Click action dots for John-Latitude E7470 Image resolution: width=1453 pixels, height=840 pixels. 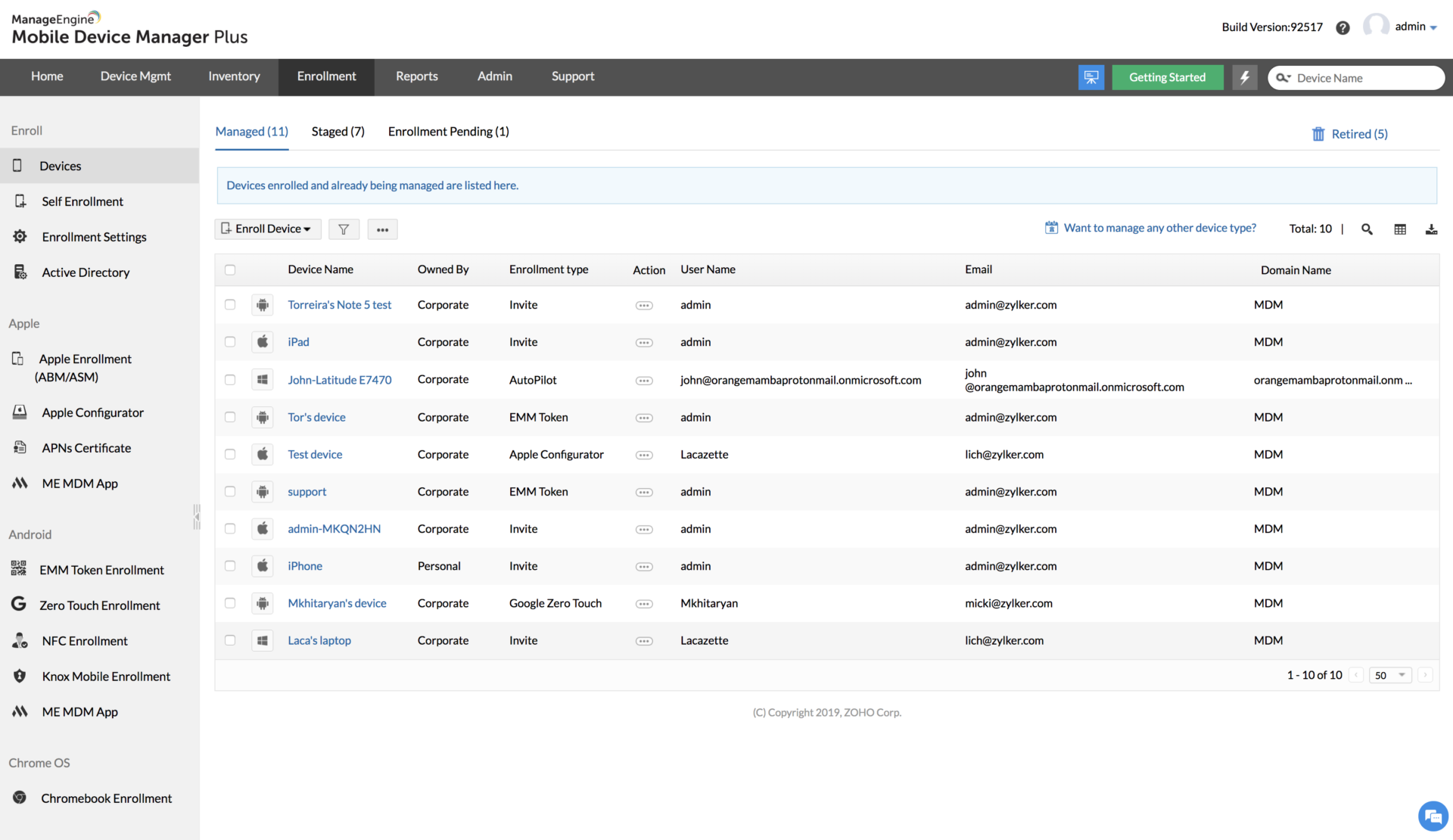tap(644, 381)
